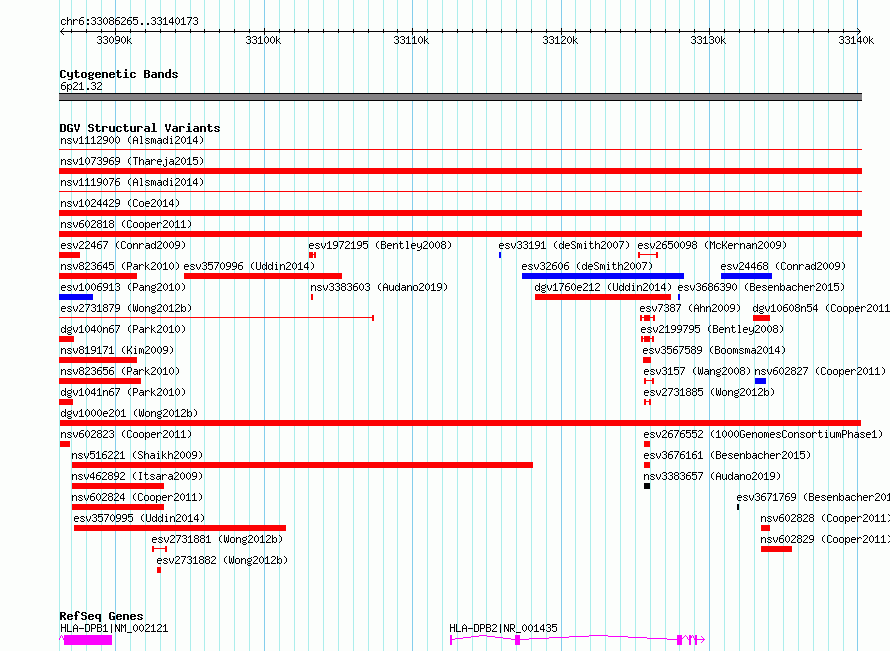890x651 pixels.
Task: Open esv33191 (deSmith2007) variant
Action: point(564,245)
